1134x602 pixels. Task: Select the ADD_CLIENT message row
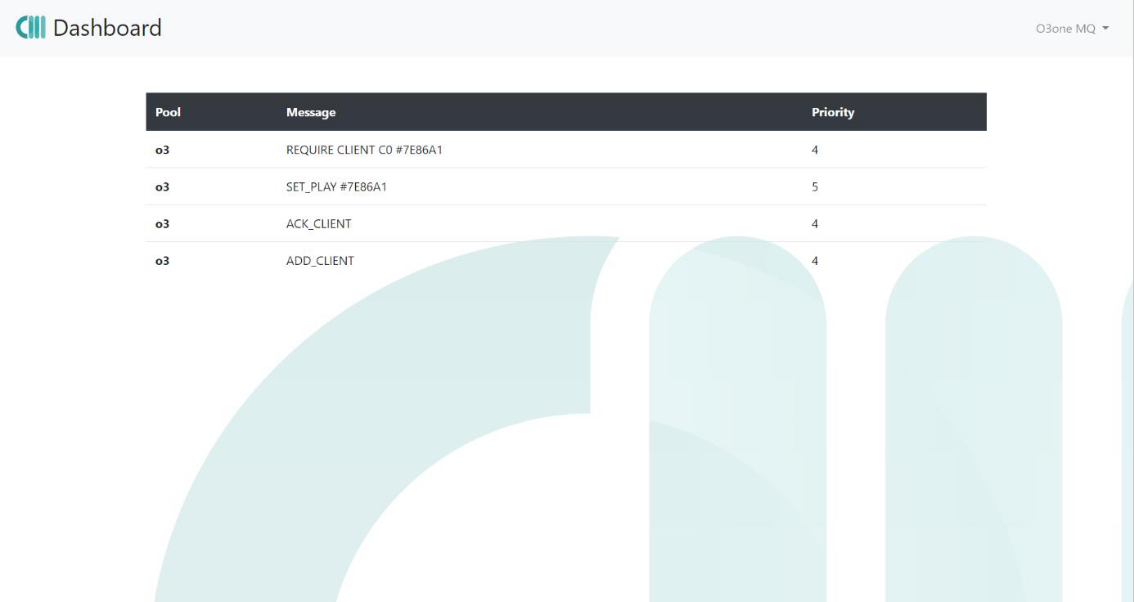click(x=320, y=261)
